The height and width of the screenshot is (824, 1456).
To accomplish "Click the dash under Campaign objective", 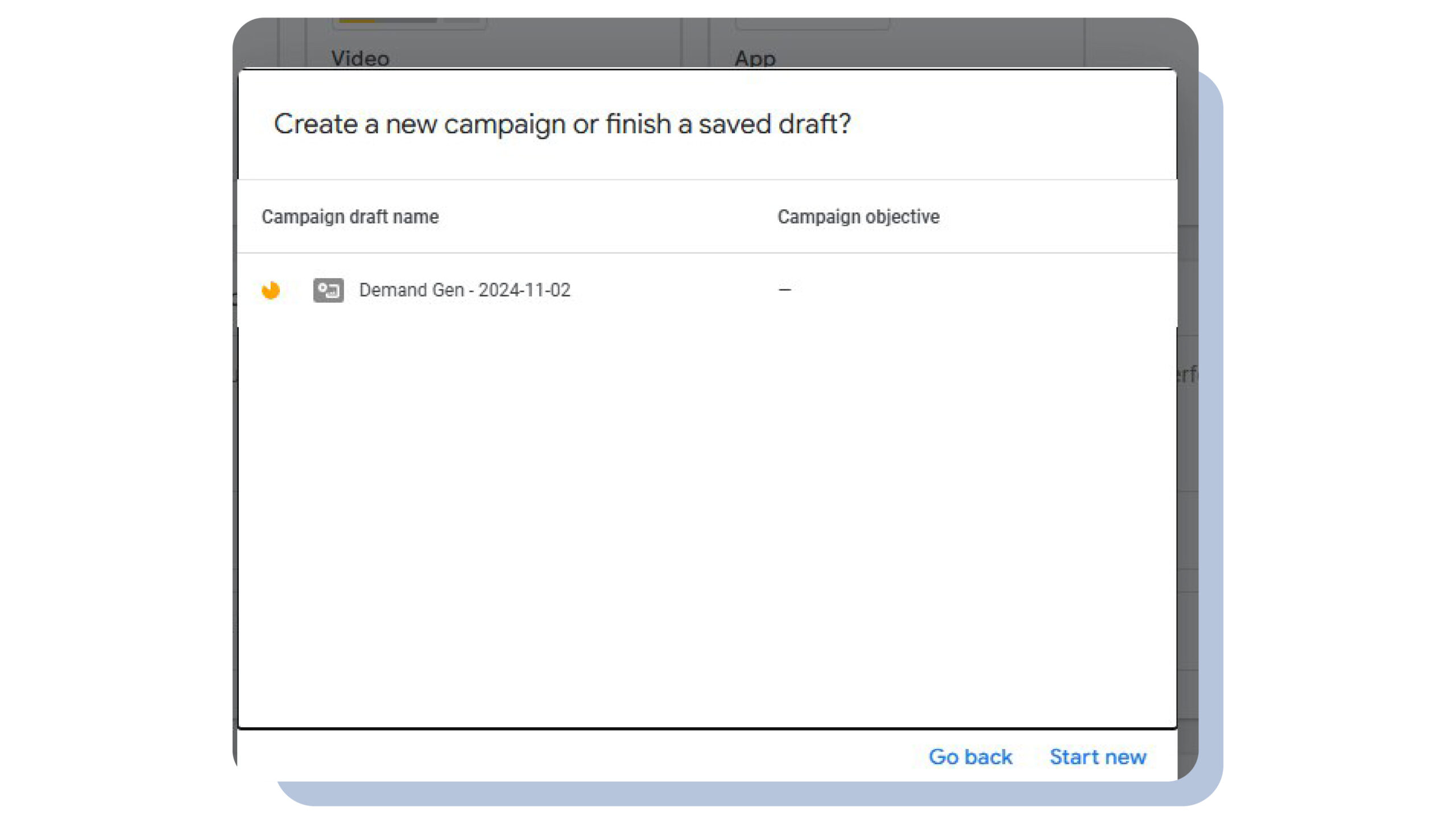I will coord(785,290).
